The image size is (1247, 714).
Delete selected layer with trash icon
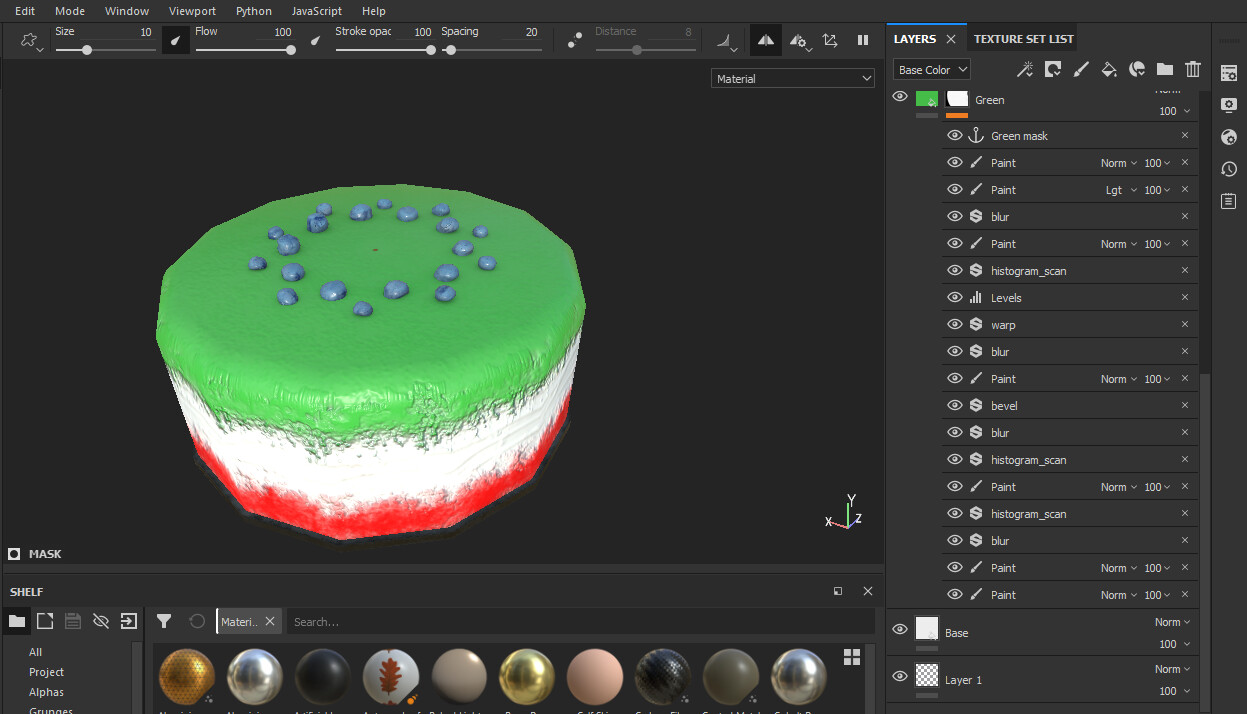1192,69
